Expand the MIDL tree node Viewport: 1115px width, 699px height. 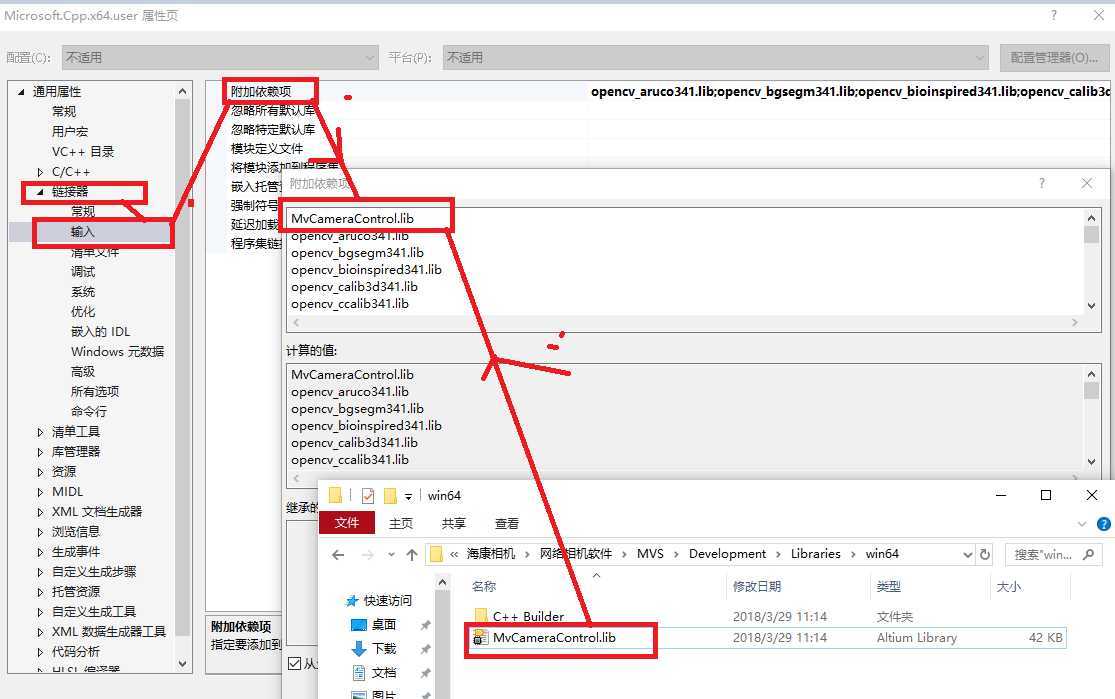click(x=41, y=491)
